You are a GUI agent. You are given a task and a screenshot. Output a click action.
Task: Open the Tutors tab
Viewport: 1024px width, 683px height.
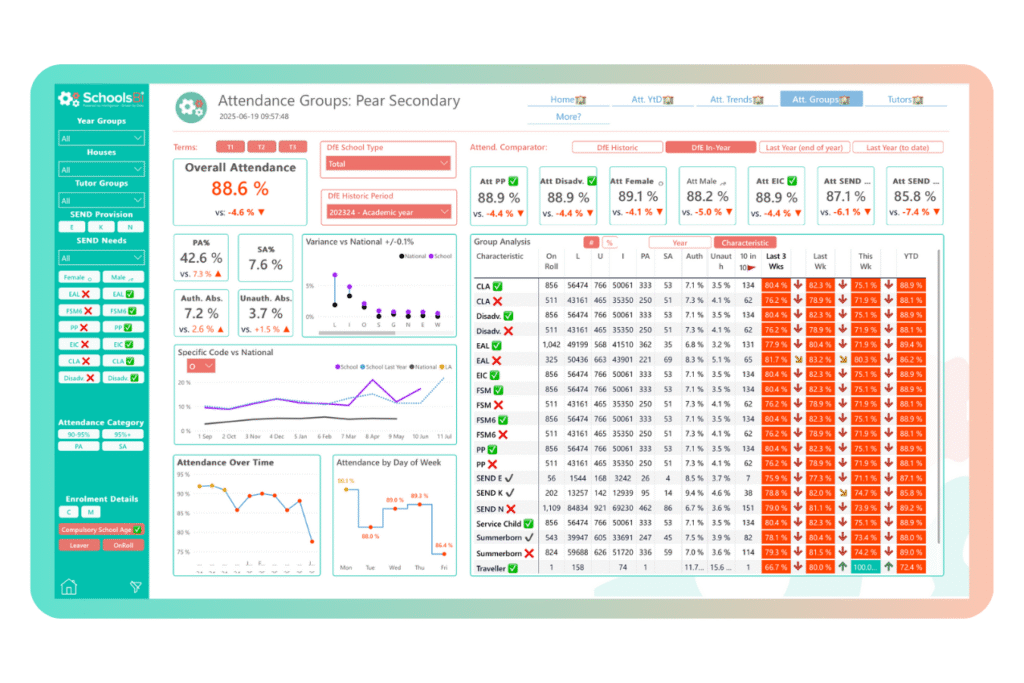pos(904,99)
